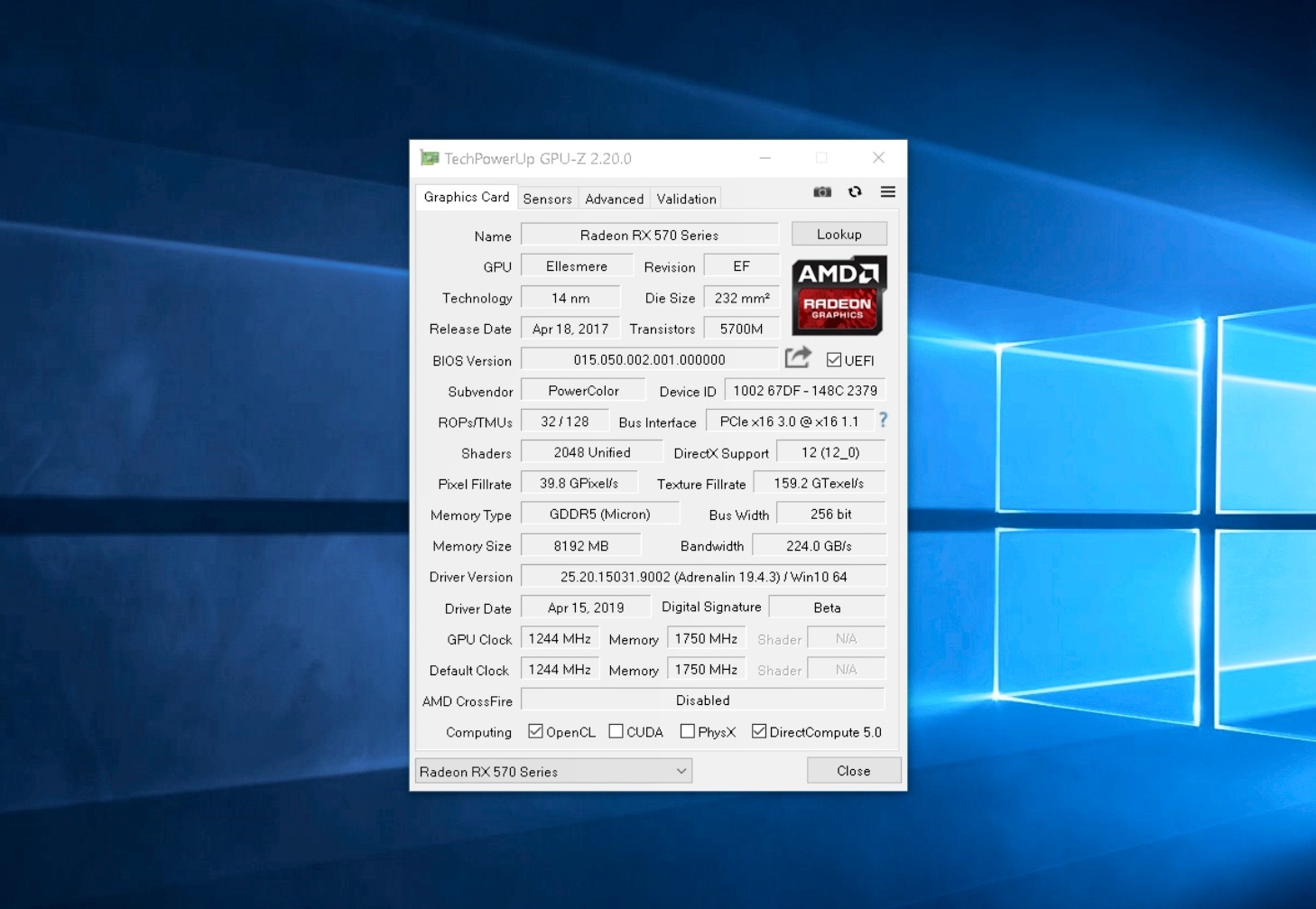Click the Default Clock 1244 MHz field
The width and height of the screenshot is (1316, 909).
[x=560, y=669]
